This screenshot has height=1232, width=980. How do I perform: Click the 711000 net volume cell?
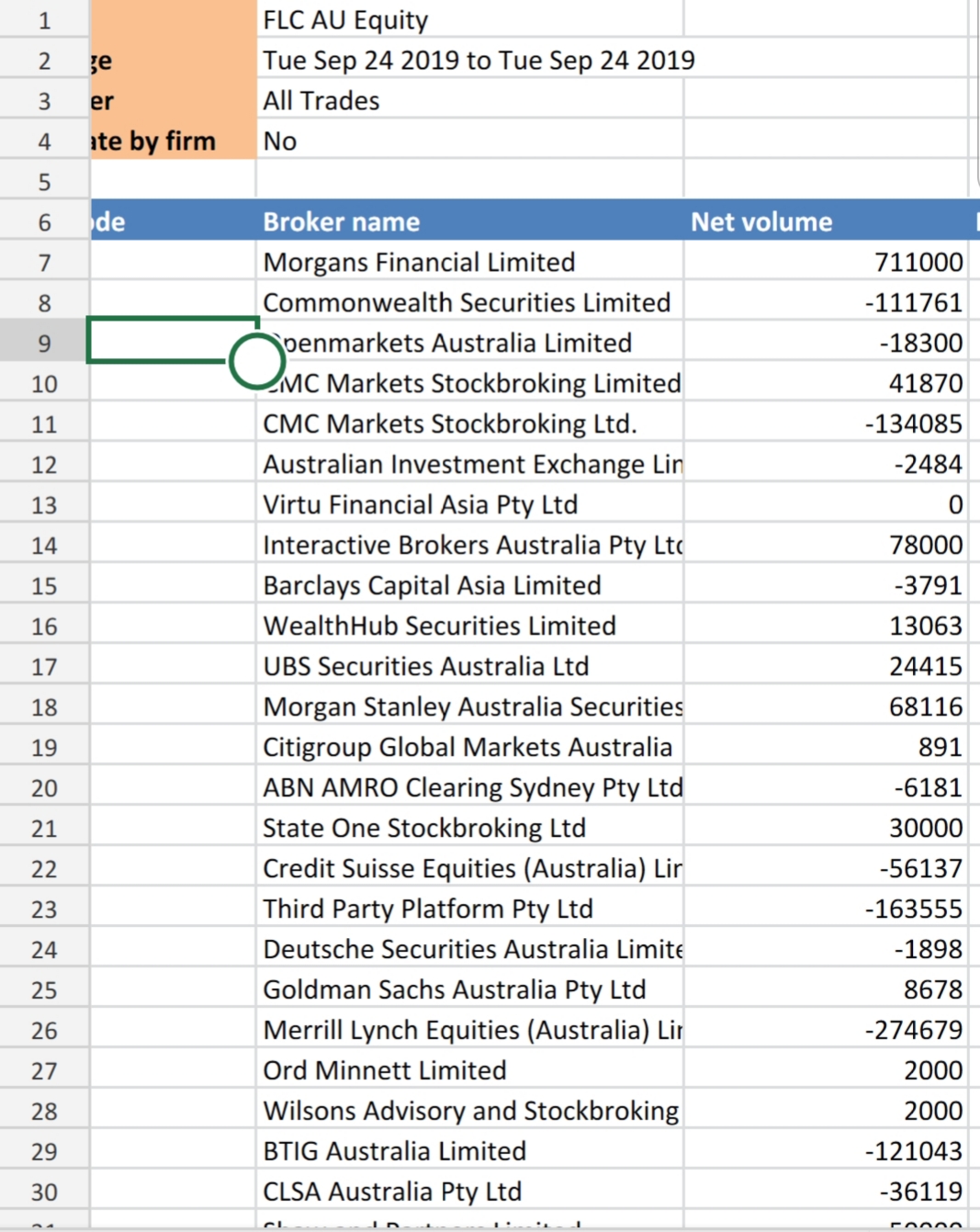coord(826,262)
